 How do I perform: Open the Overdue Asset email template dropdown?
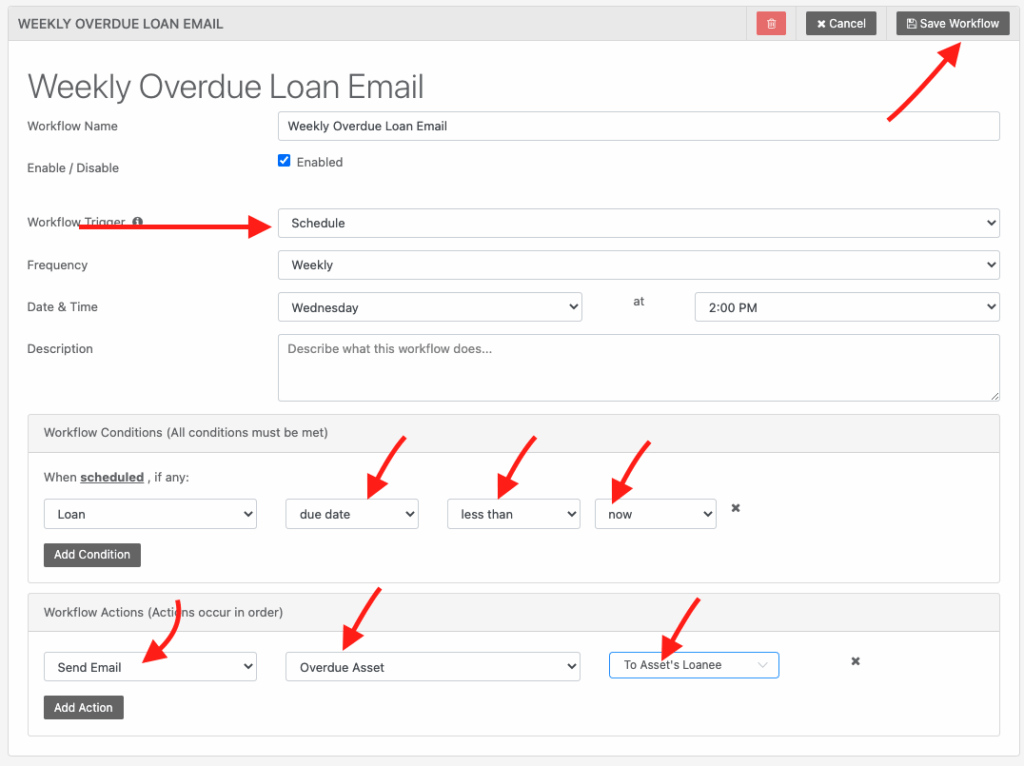[432, 665]
